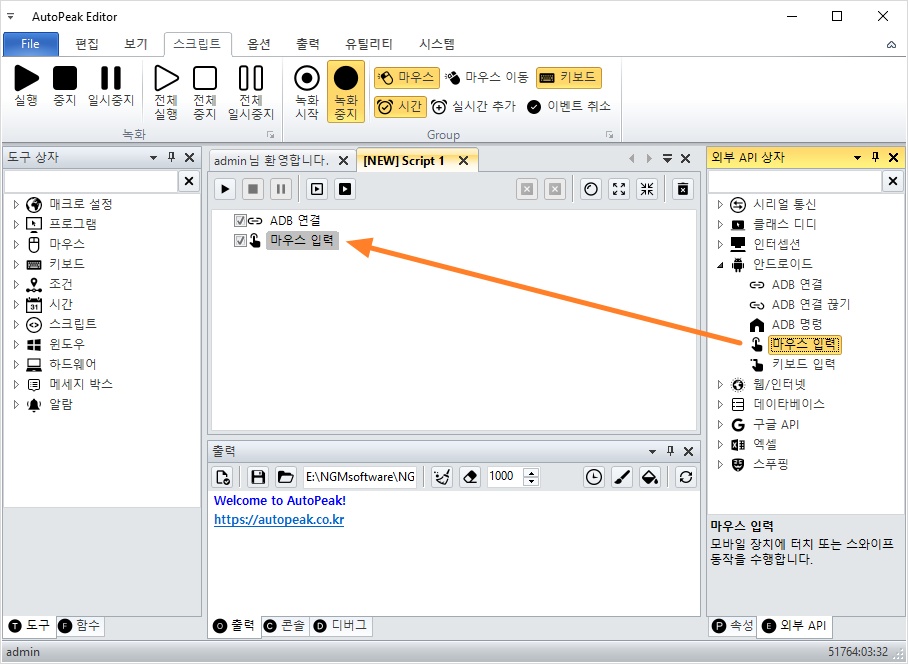908x664 pixels.
Task: Click the paintbrush icon in 출력 toolbar
Action: coord(622,477)
